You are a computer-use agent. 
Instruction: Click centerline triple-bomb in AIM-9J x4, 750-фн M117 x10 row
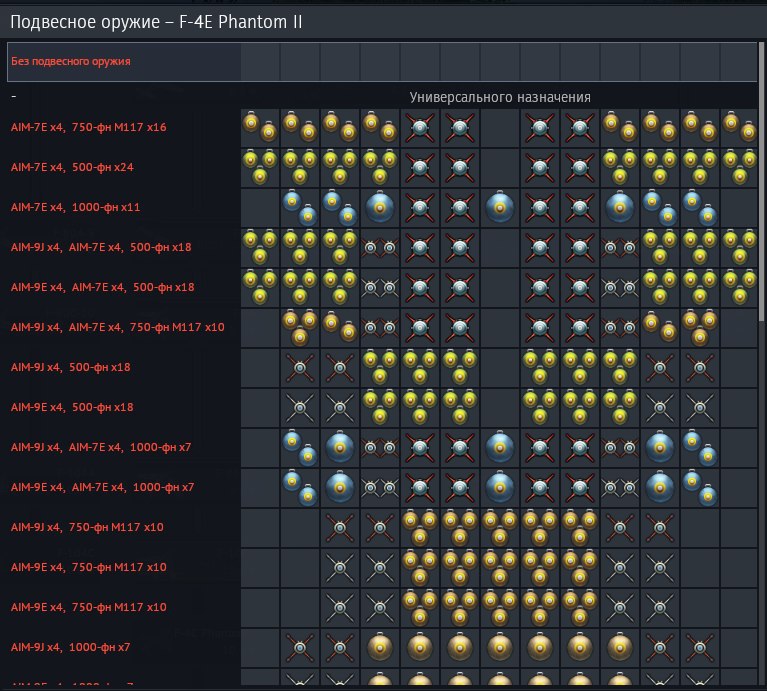click(500, 527)
